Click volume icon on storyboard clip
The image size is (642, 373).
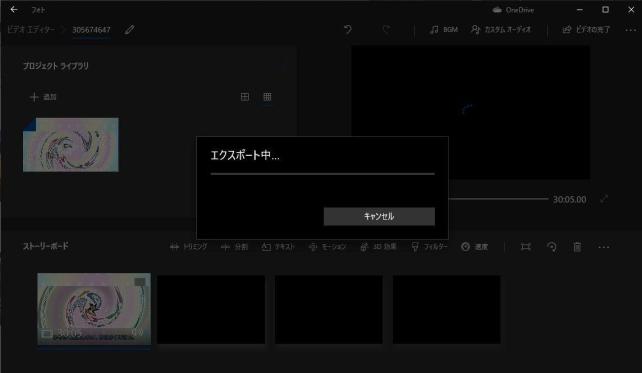click(139, 333)
